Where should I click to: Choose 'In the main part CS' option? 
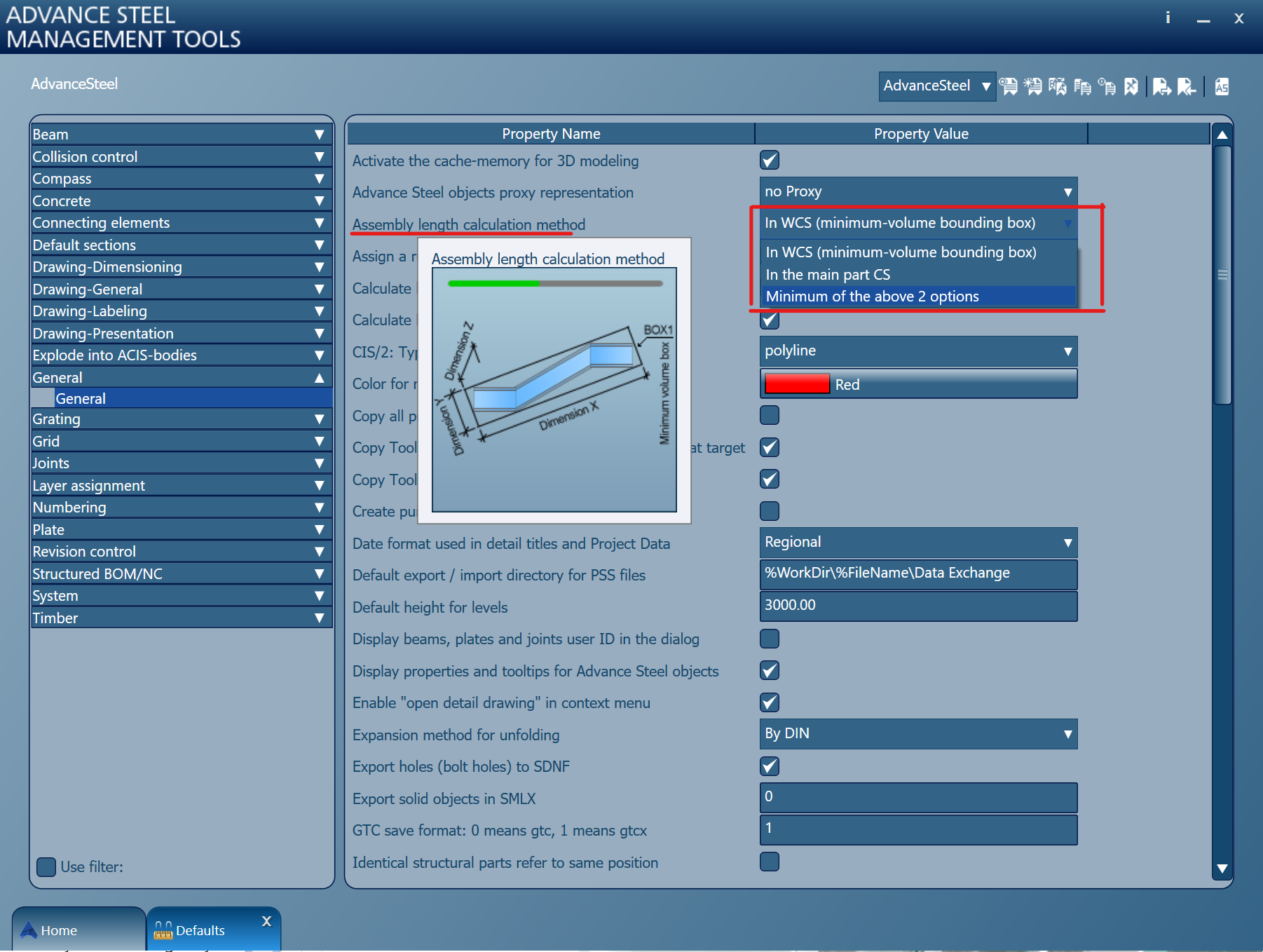918,275
